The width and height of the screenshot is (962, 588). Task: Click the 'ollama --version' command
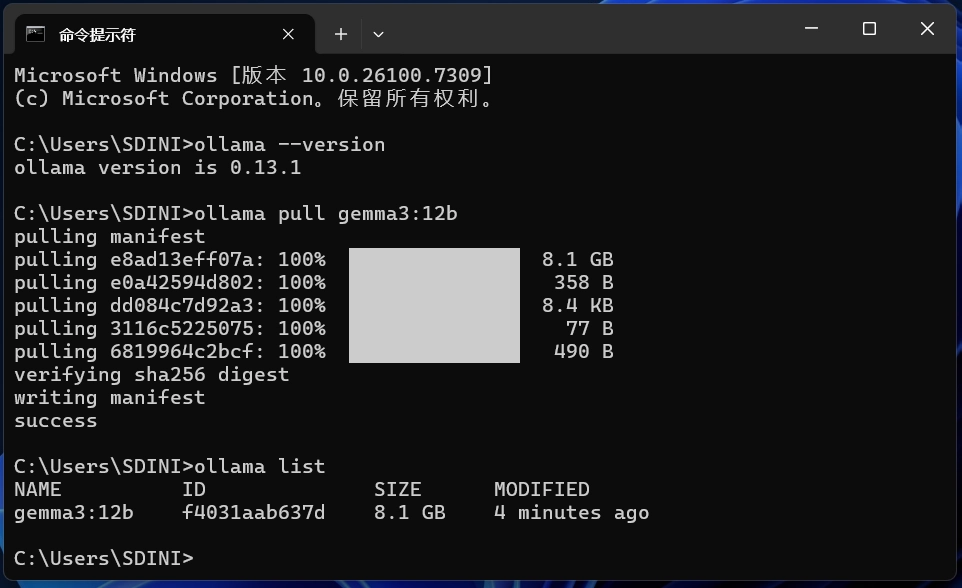[290, 144]
